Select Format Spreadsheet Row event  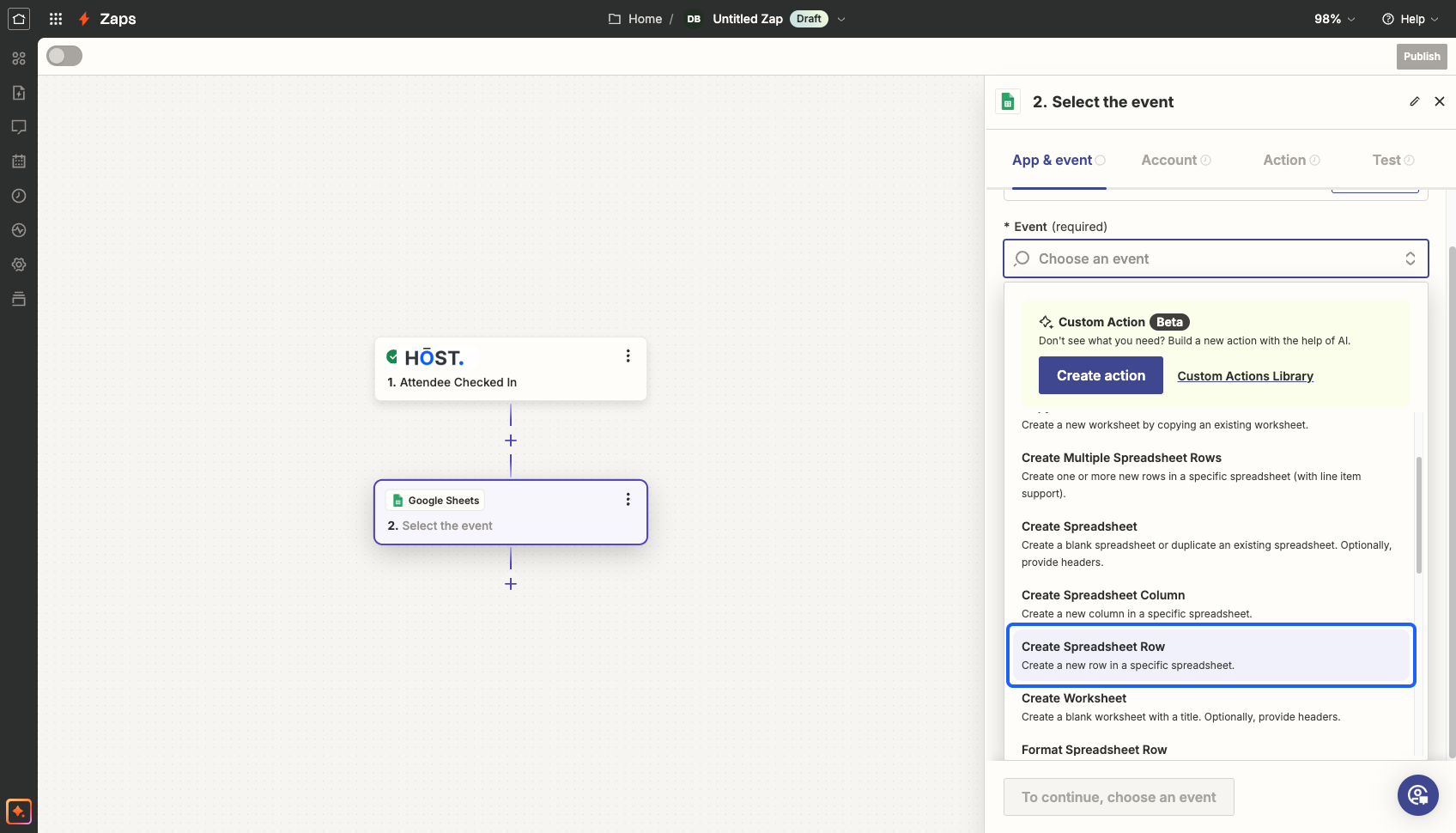(x=1210, y=750)
